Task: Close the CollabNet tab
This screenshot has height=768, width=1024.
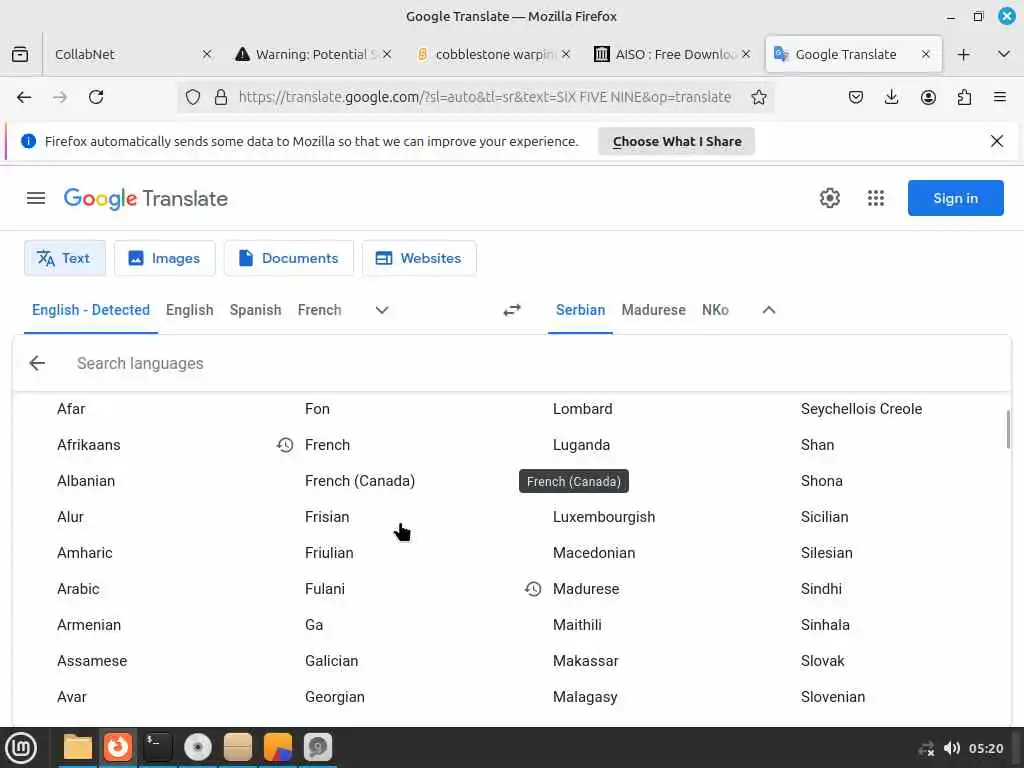Action: click(207, 54)
